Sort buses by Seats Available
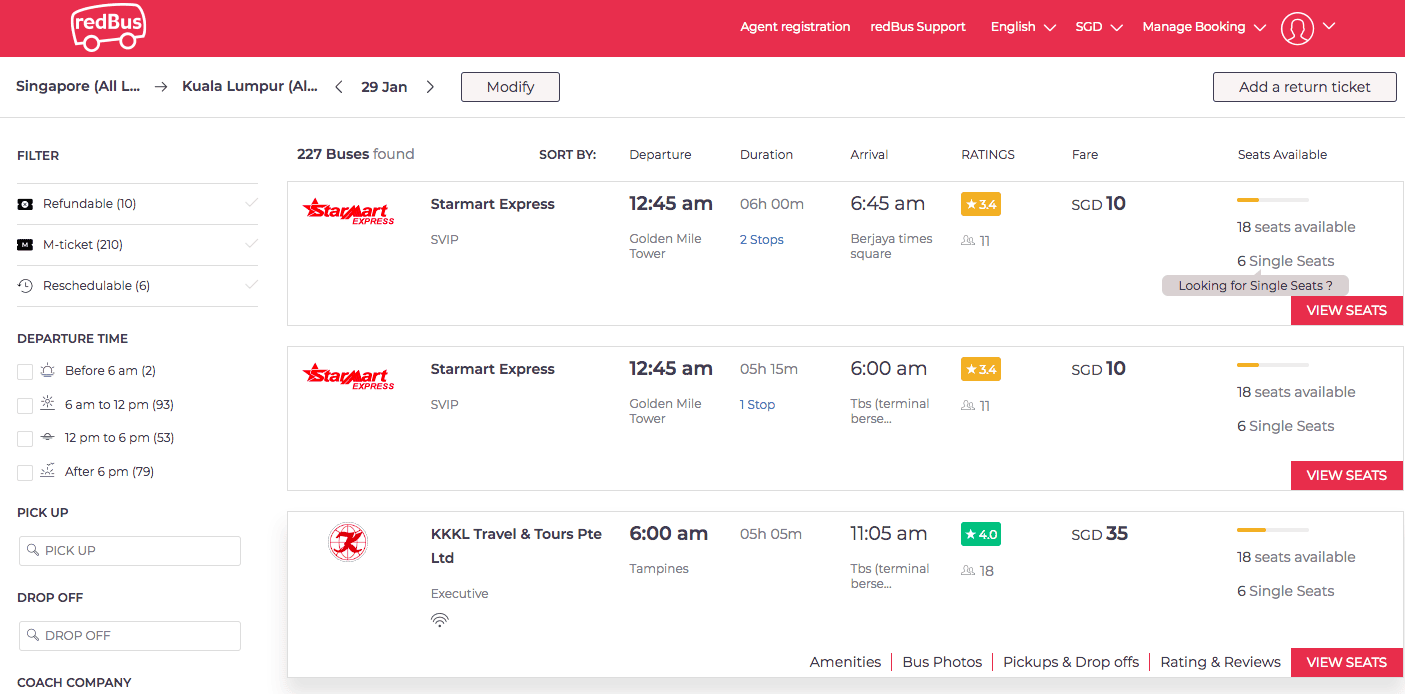This screenshot has width=1405, height=694. click(x=1282, y=155)
